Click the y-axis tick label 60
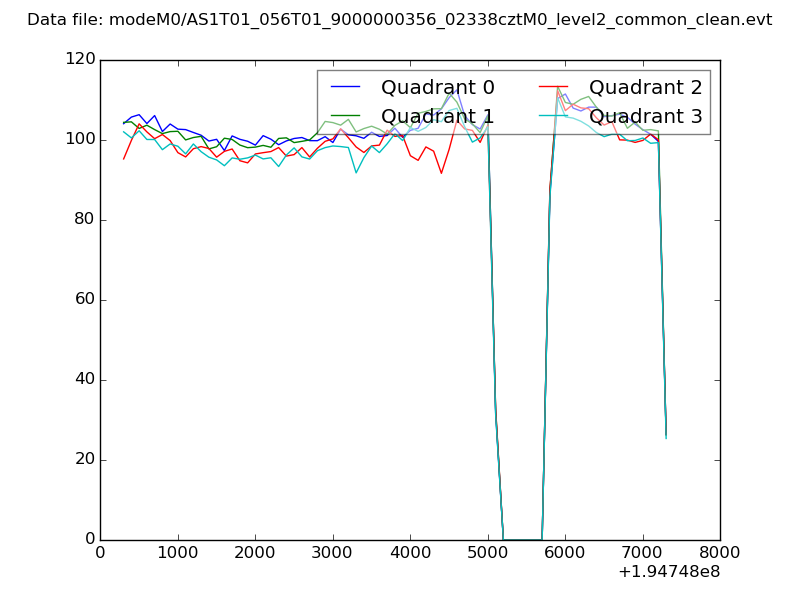800x600 pixels. (85, 300)
